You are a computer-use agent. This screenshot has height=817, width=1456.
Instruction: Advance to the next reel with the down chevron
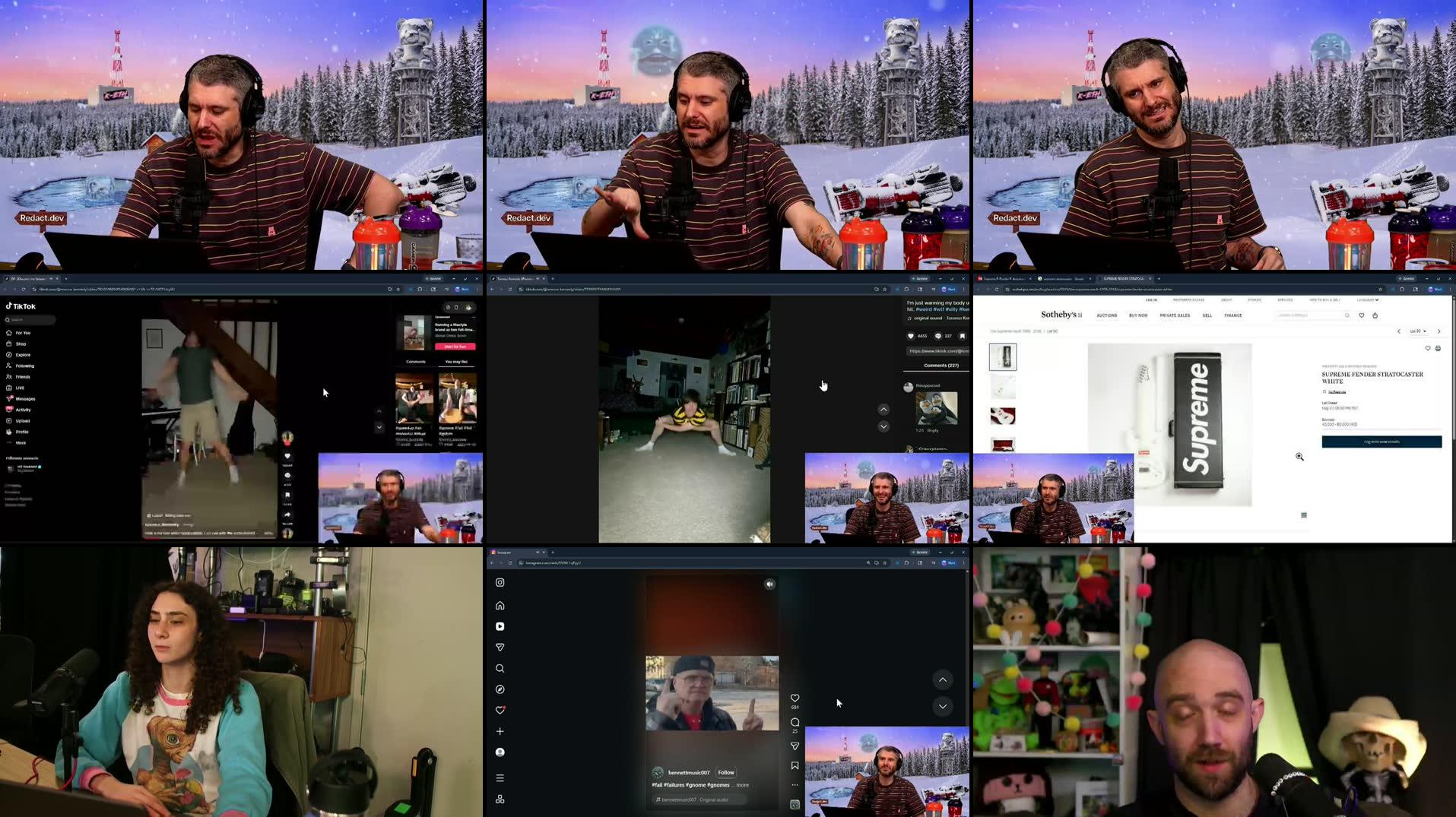[x=942, y=706]
